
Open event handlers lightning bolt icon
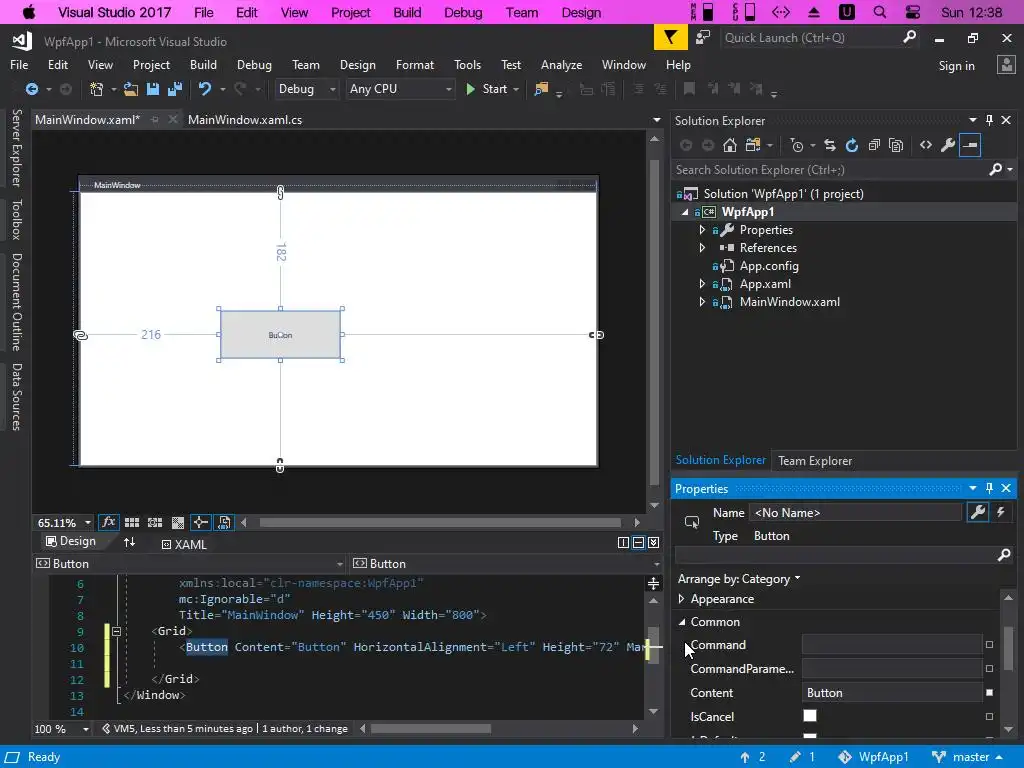[1000, 512]
